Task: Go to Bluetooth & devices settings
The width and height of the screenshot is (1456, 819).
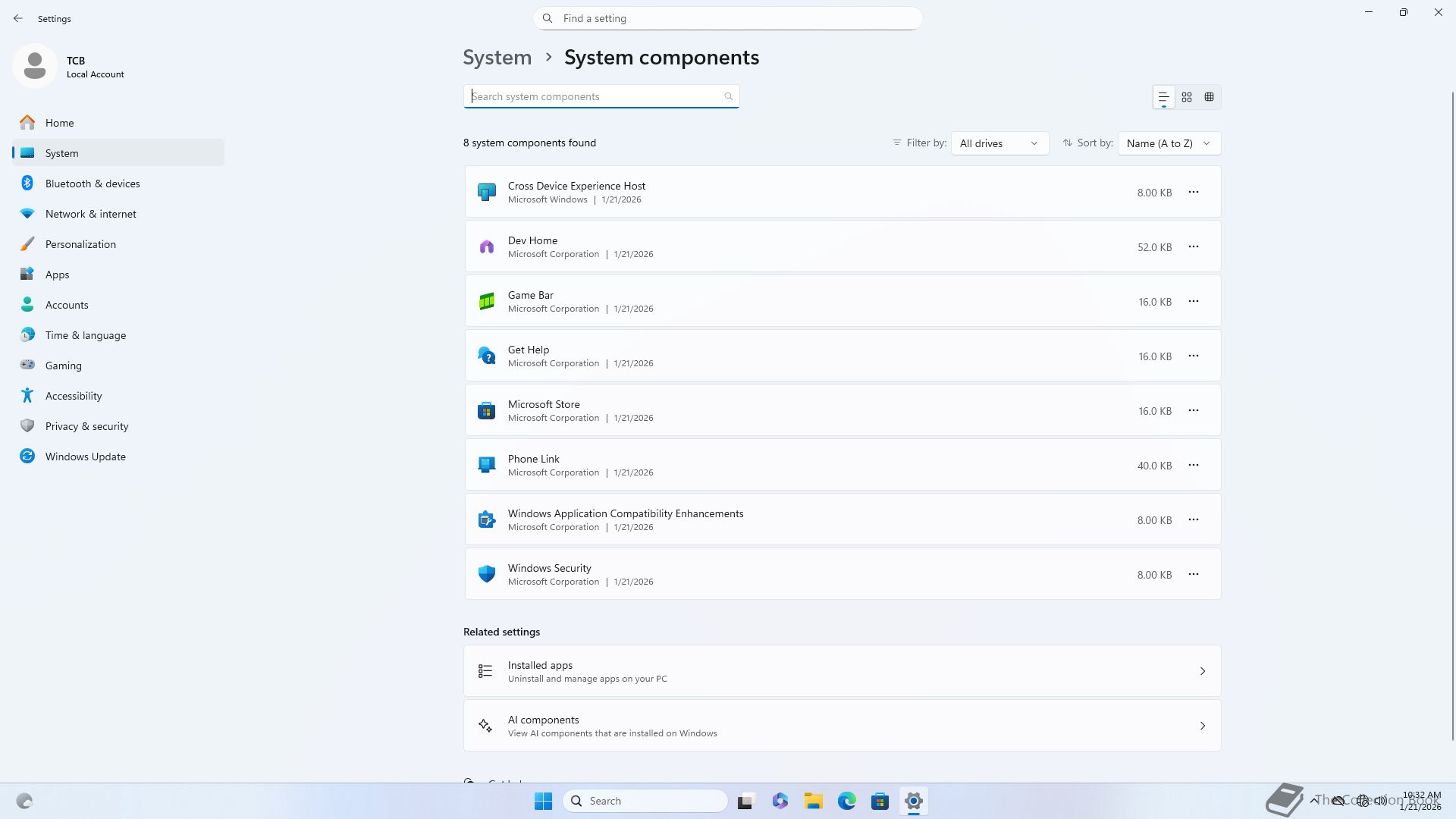Action: (93, 184)
